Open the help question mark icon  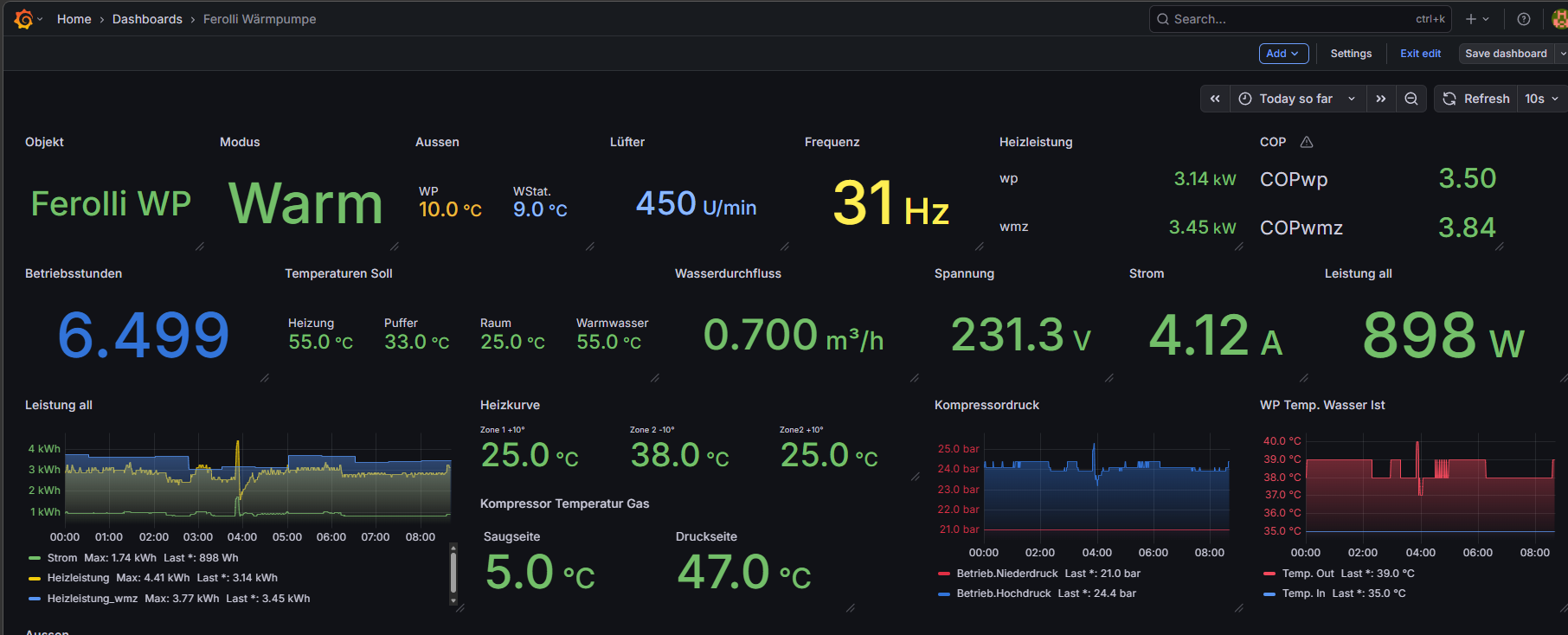[x=1524, y=19]
